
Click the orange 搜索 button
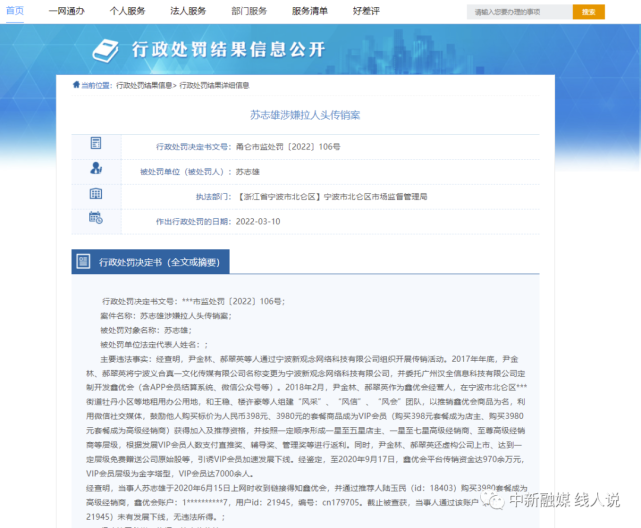(589, 12)
